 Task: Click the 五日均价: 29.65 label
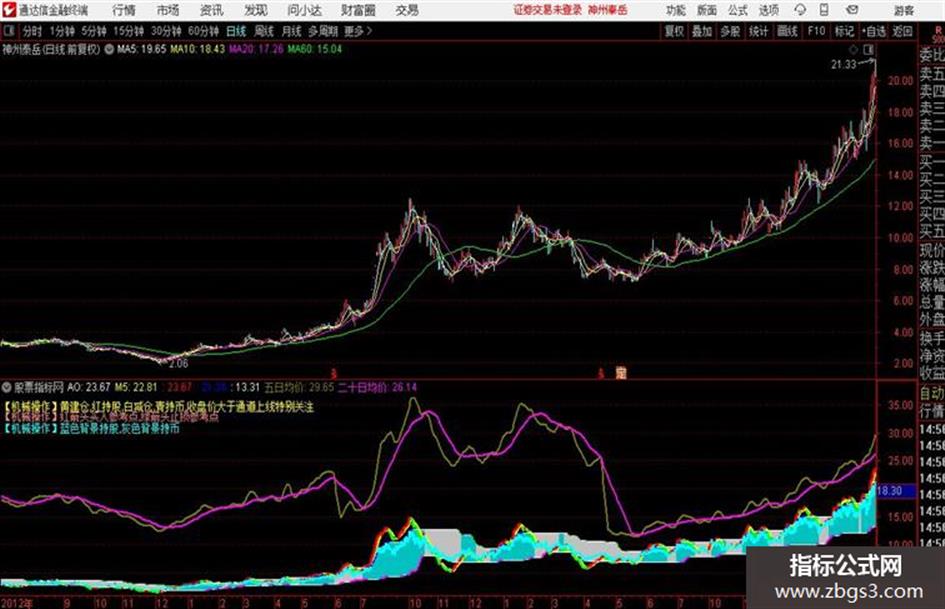click(299, 387)
